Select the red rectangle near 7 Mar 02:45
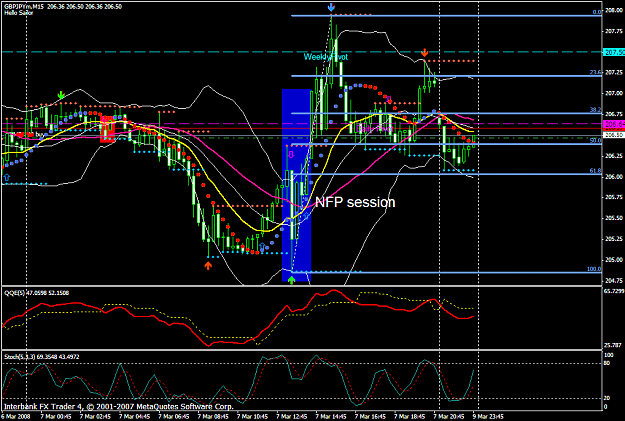The height and width of the screenshot is (421, 625). tap(107, 129)
